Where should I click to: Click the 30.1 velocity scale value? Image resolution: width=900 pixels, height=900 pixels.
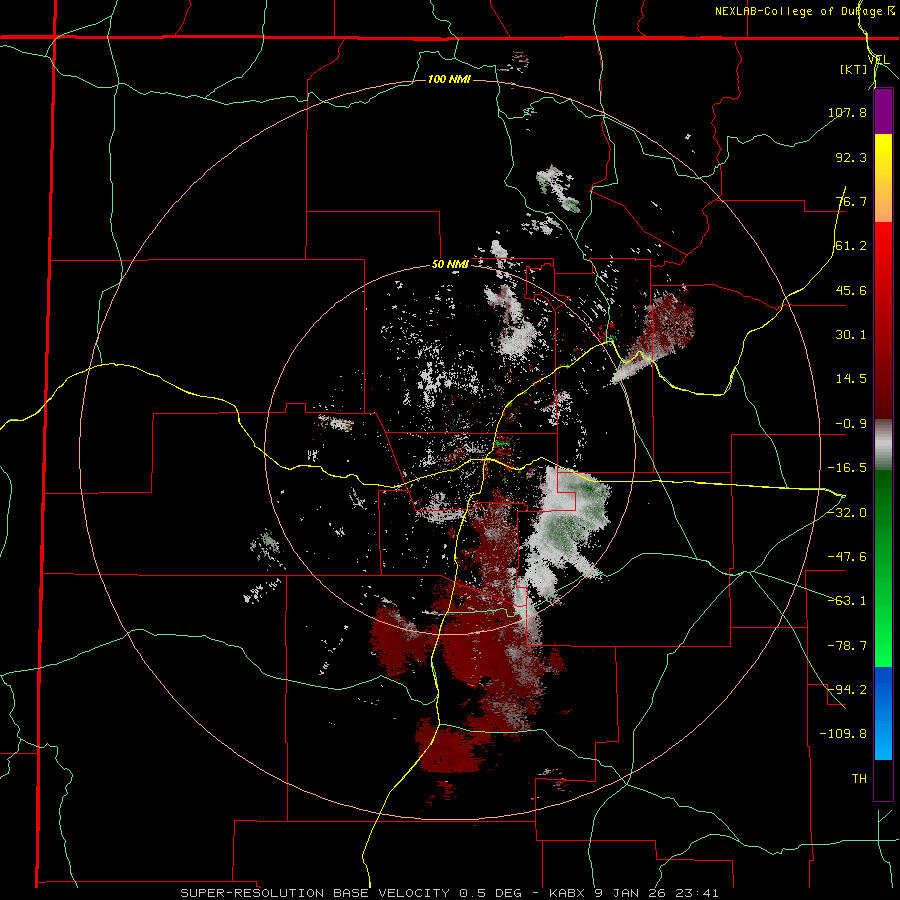(851, 335)
